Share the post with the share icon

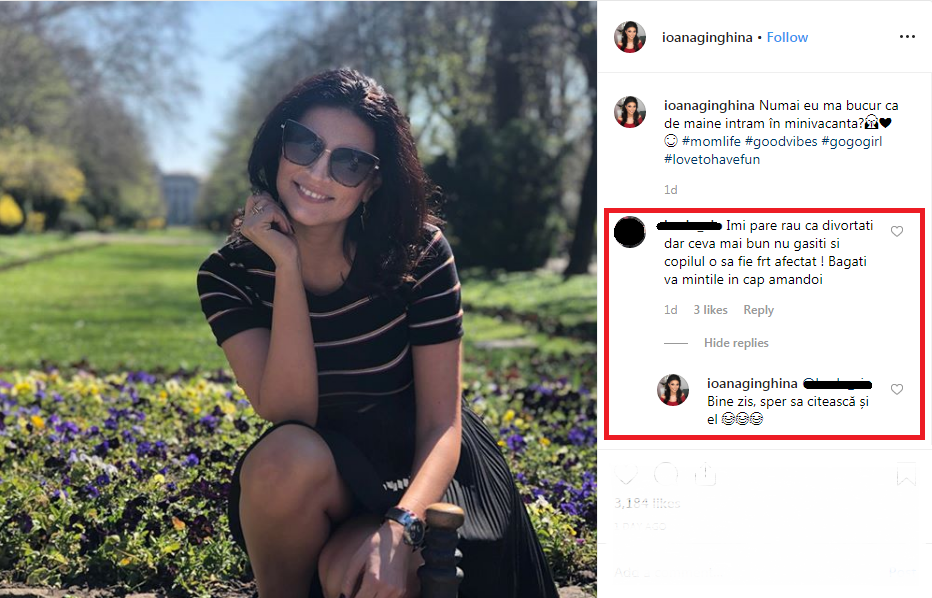pyautogui.click(x=704, y=475)
